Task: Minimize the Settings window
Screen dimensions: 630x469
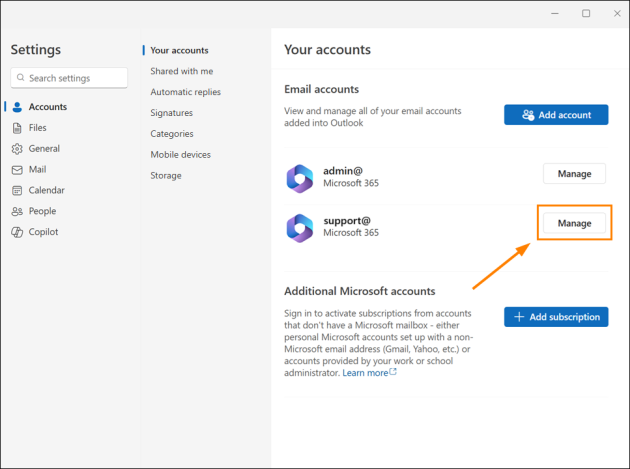Action: point(555,13)
